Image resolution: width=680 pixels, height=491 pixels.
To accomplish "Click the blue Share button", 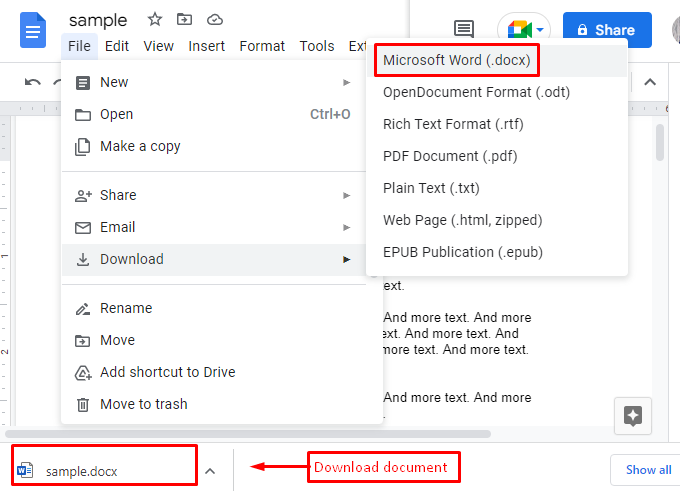I will click(607, 30).
